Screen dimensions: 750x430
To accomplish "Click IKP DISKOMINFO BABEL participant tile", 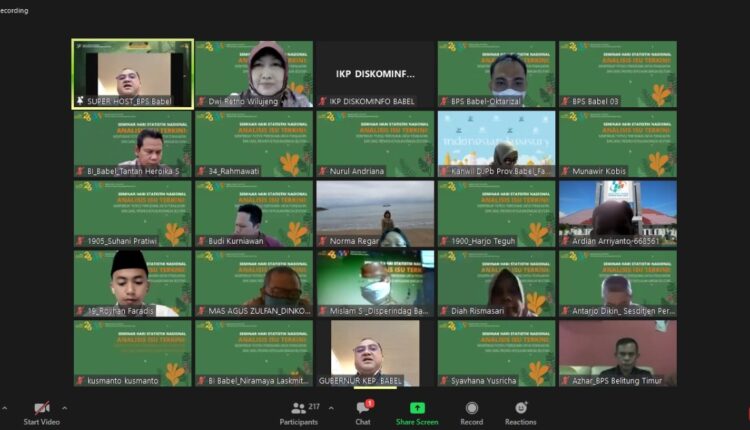I will click(375, 73).
